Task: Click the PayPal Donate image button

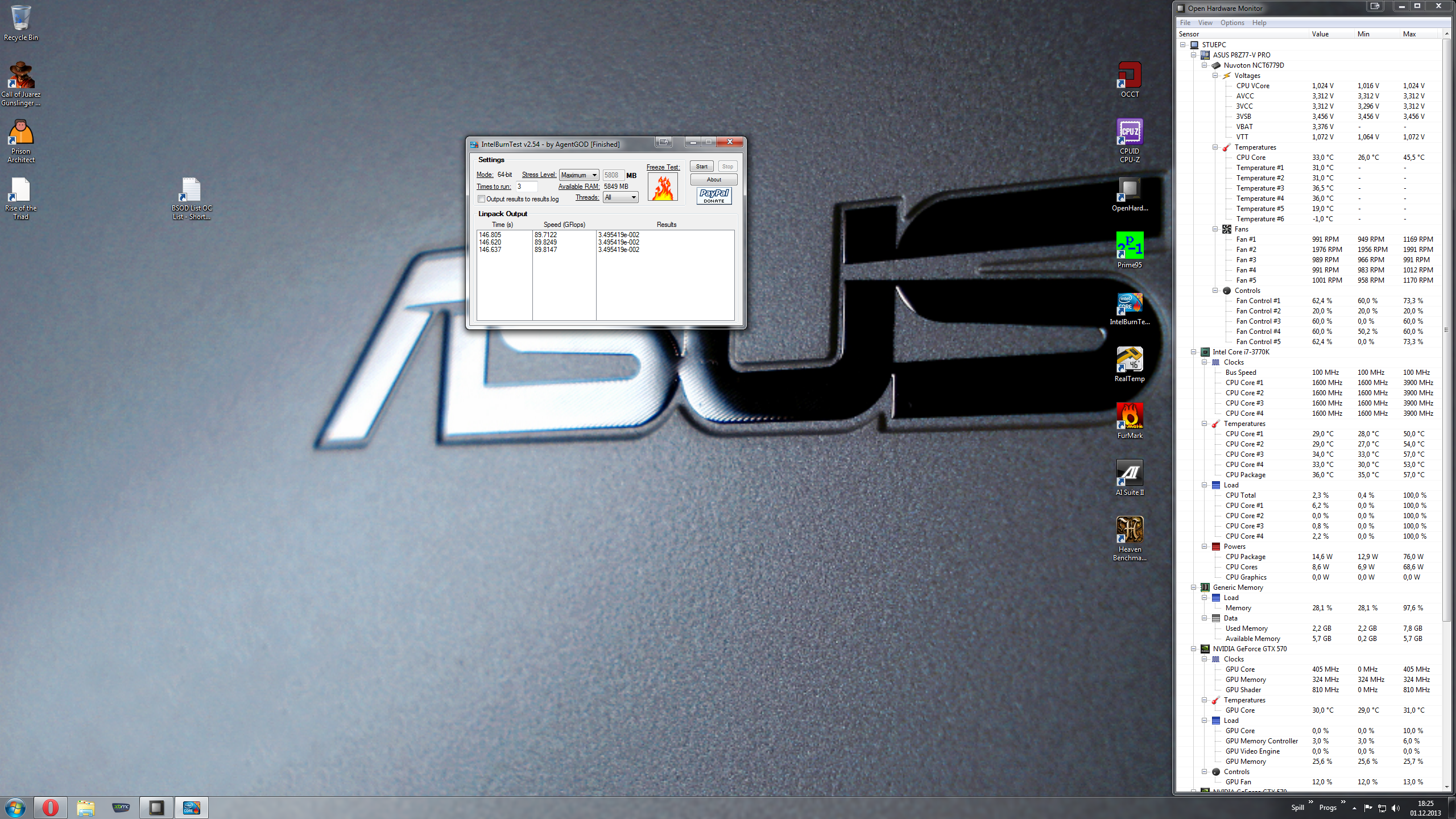Action: 714,196
